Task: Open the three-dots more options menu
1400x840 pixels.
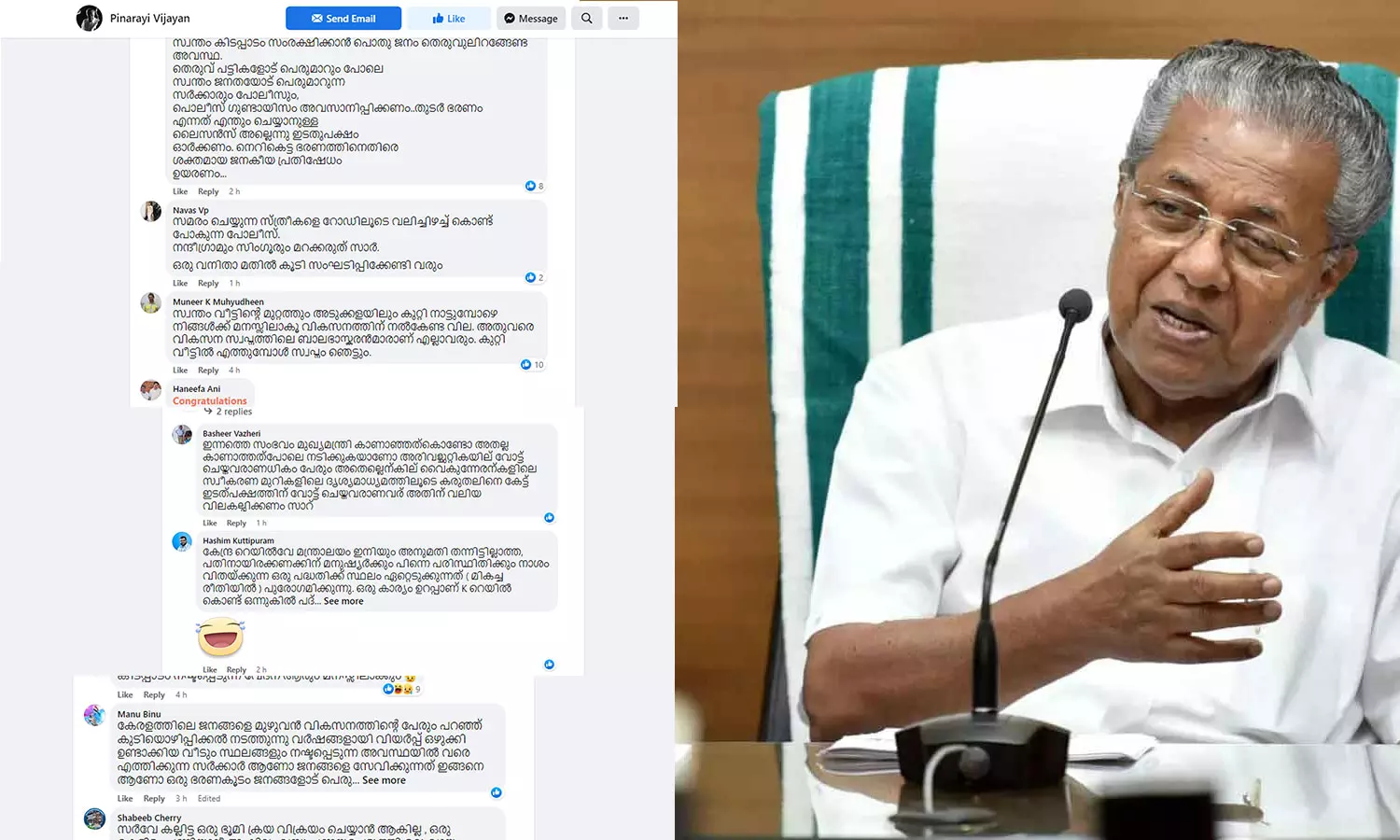Action: (x=623, y=19)
